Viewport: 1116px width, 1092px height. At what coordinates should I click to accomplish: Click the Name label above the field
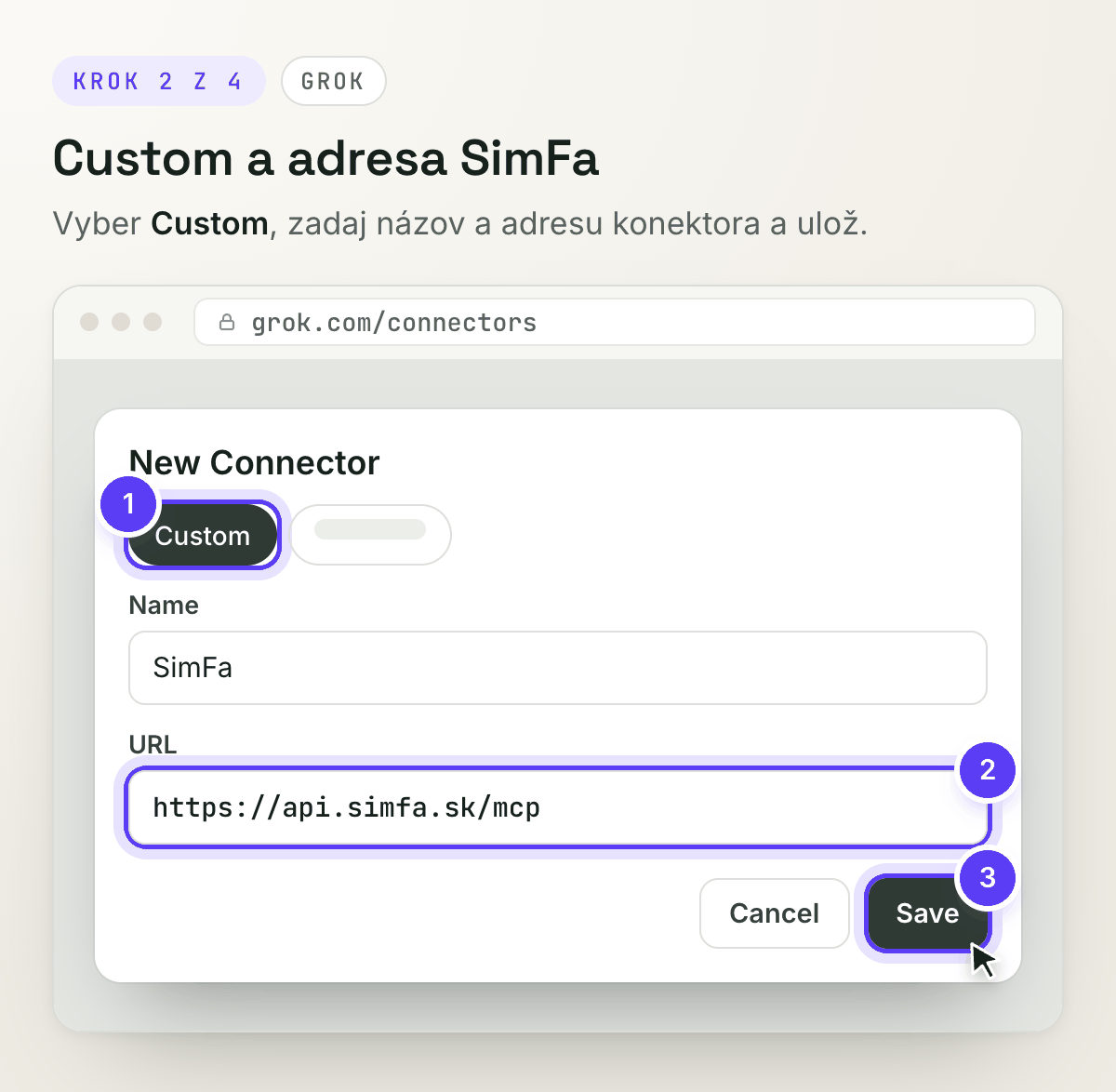[164, 606]
